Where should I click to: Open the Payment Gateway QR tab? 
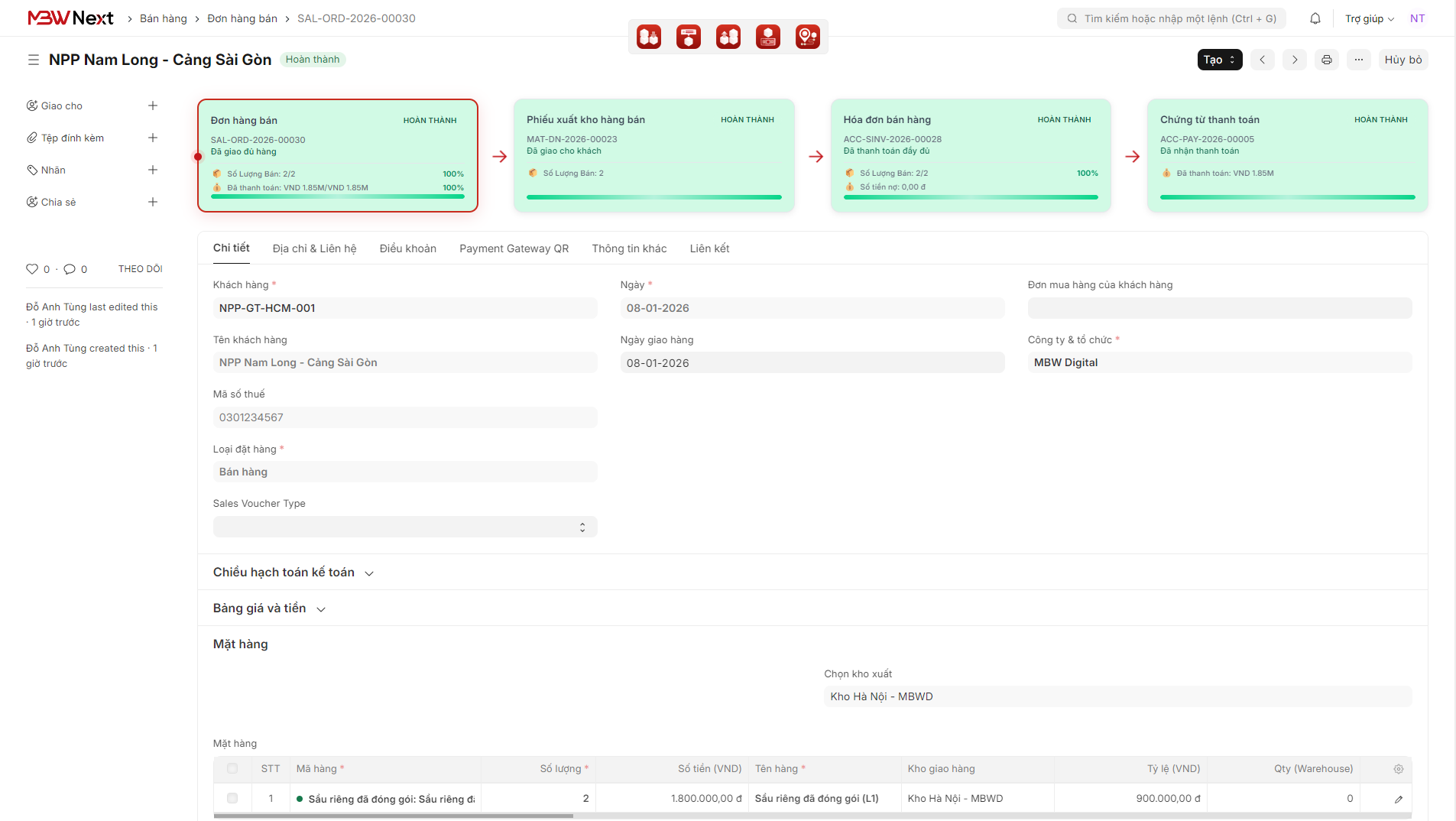[x=514, y=248]
